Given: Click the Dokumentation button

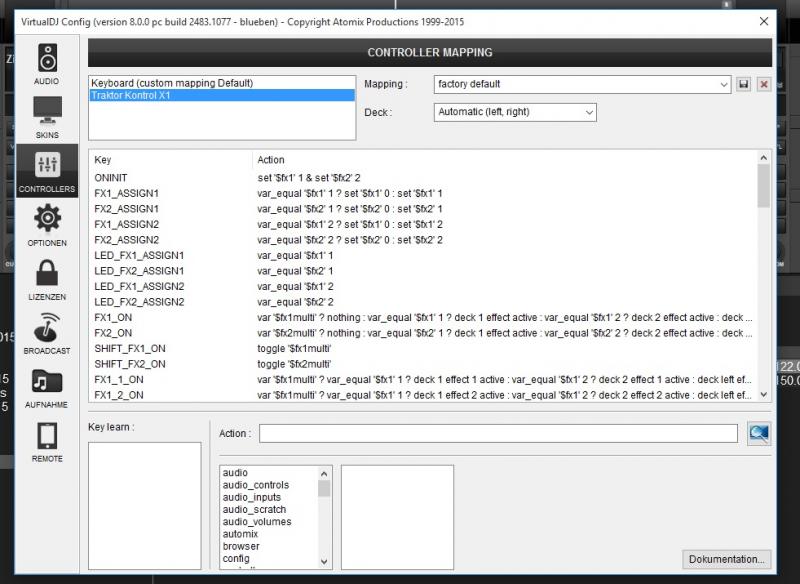Looking at the screenshot, I should 727,559.
